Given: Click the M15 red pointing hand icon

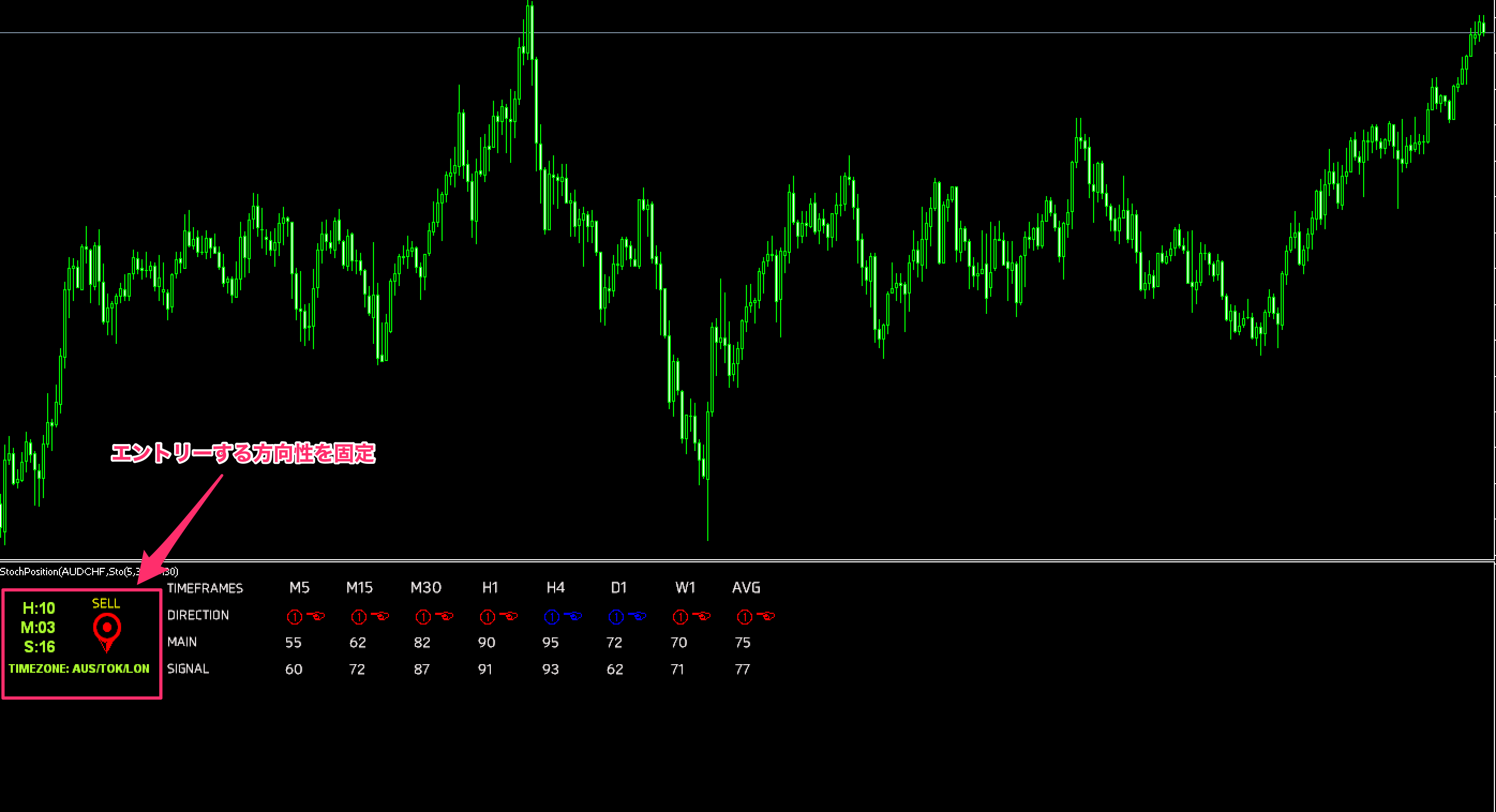Looking at the screenshot, I should 380,616.
